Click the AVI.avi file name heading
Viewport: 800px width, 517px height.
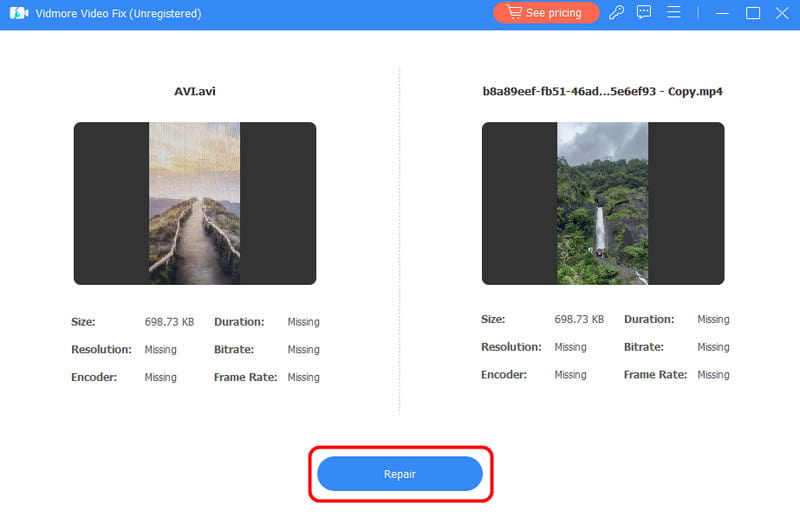pos(195,91)
